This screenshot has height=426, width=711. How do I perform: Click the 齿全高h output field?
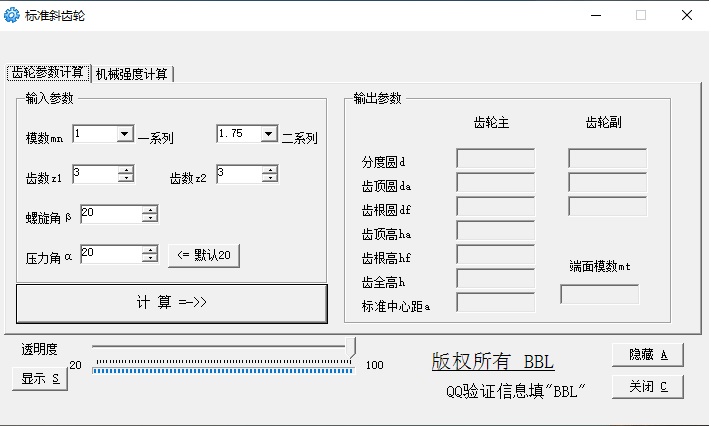tap(496, 279)
